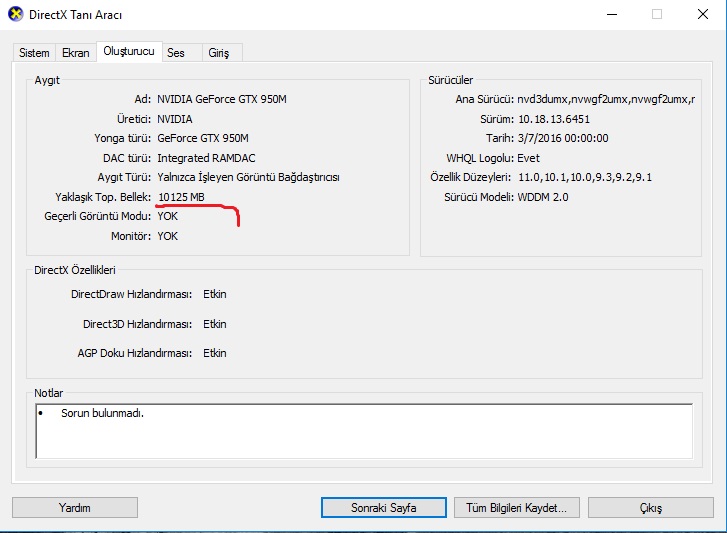This screenshot has height=533, width=727.
Task: Click the Direct3D Hızlandırması 'Etkin' value
Action: coord(215,324)
